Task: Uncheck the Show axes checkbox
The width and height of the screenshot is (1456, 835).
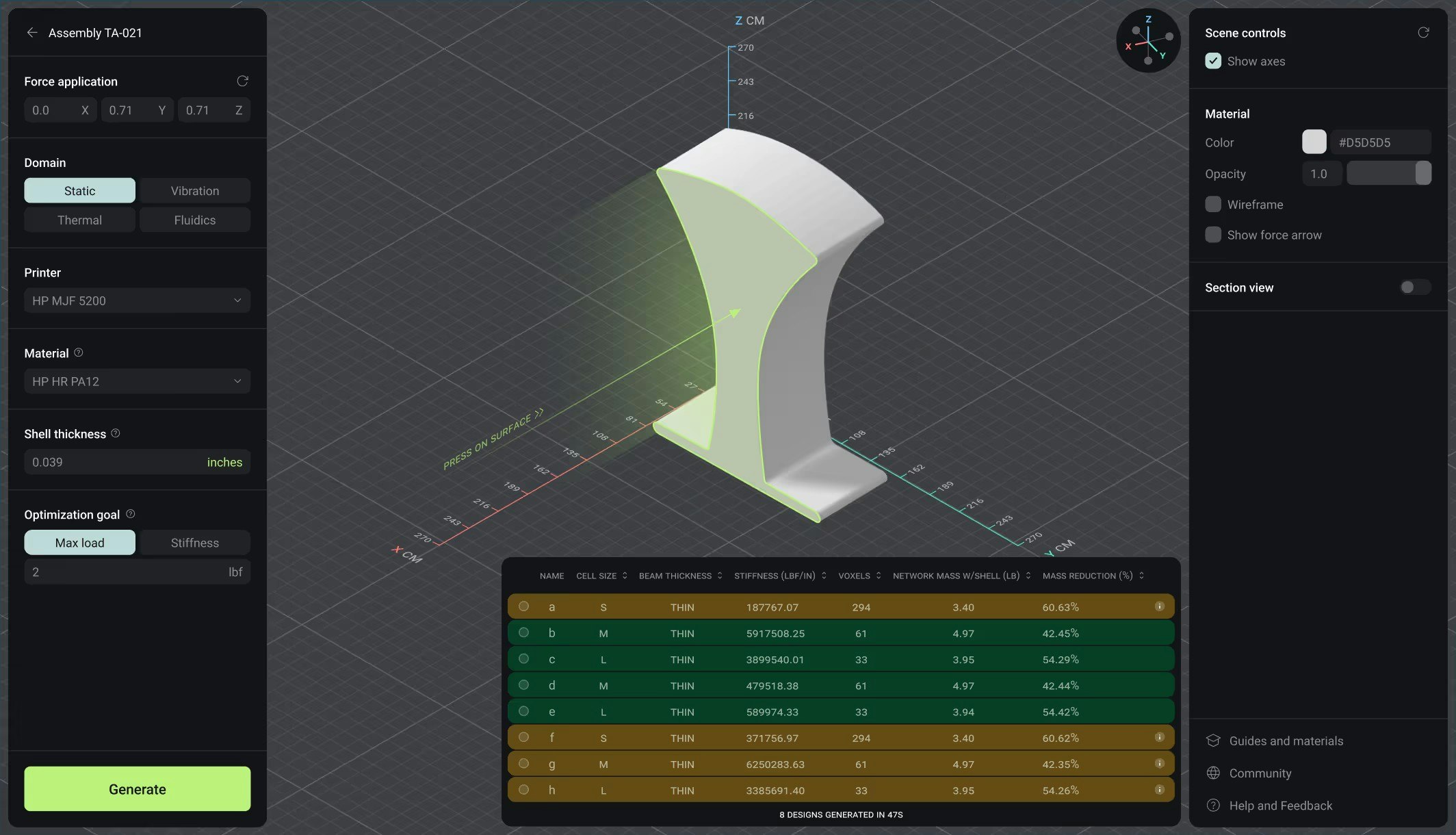Action: coord(1213,61)
